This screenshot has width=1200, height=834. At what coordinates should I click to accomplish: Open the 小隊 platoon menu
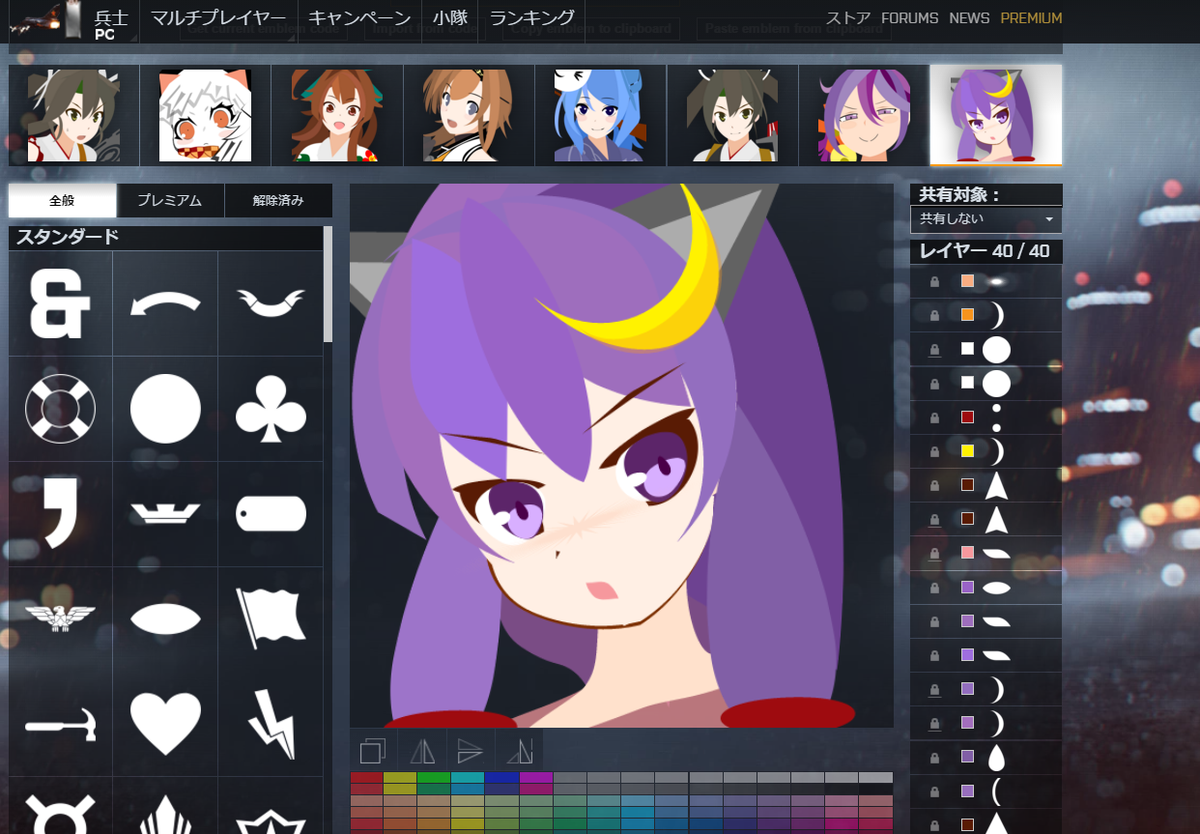[450, 18]
